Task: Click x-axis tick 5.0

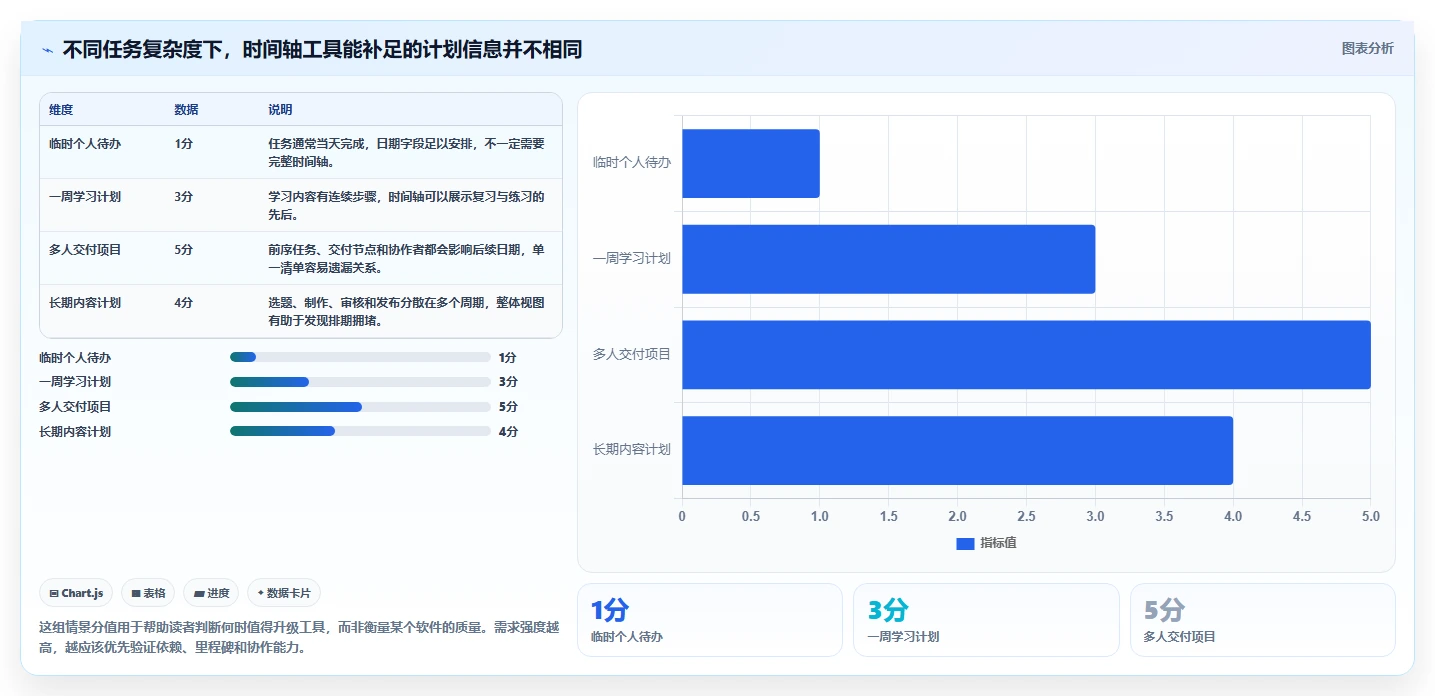Action: (x=1370, y=517)
